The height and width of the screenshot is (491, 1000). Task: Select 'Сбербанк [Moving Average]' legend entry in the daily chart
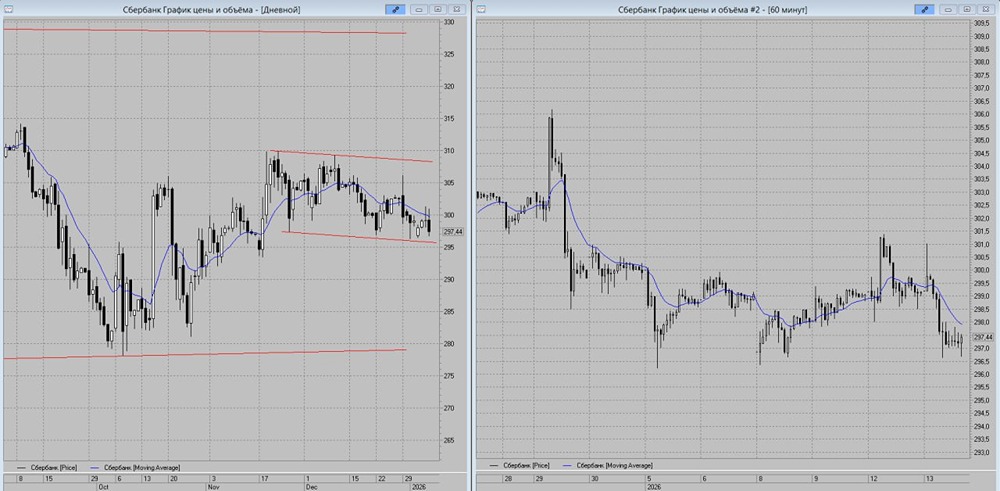(136, 467)
